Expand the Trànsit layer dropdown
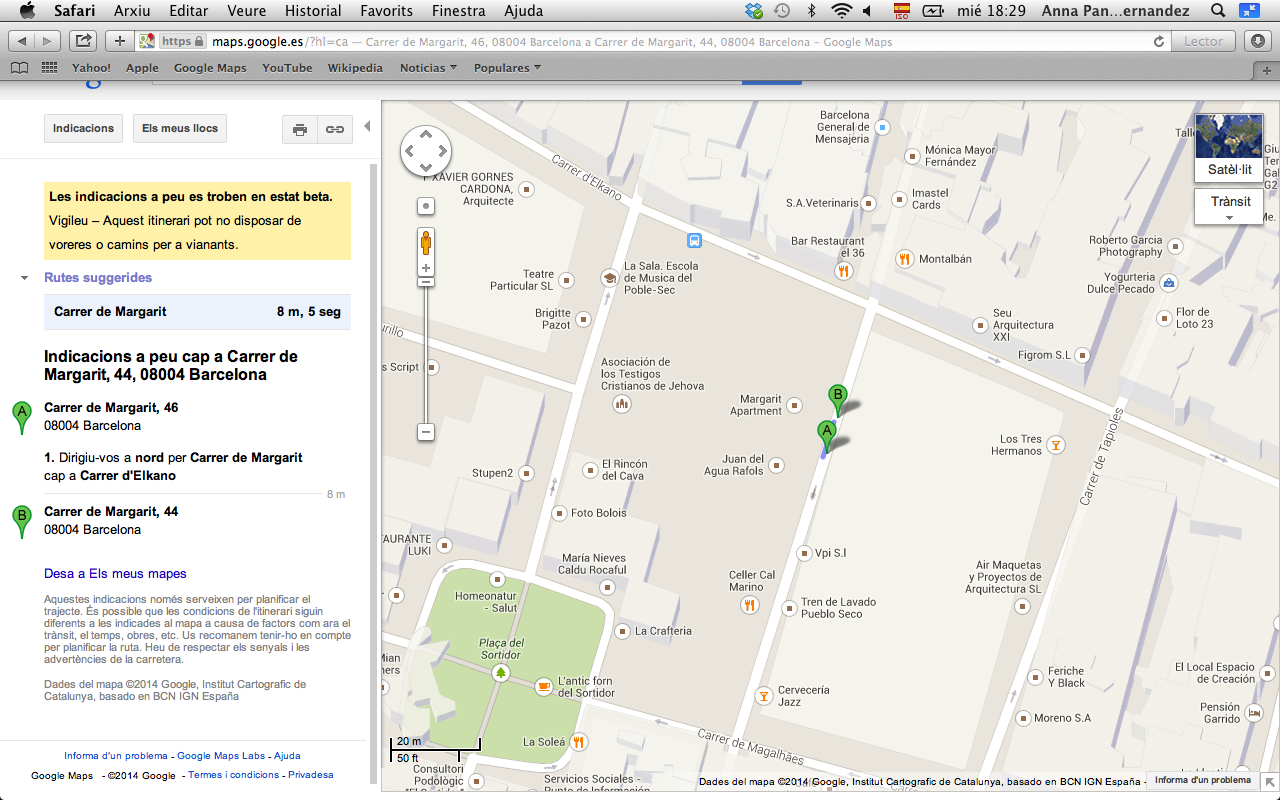The width and height of the screenshot is (1280, 800). (1230, 207)
